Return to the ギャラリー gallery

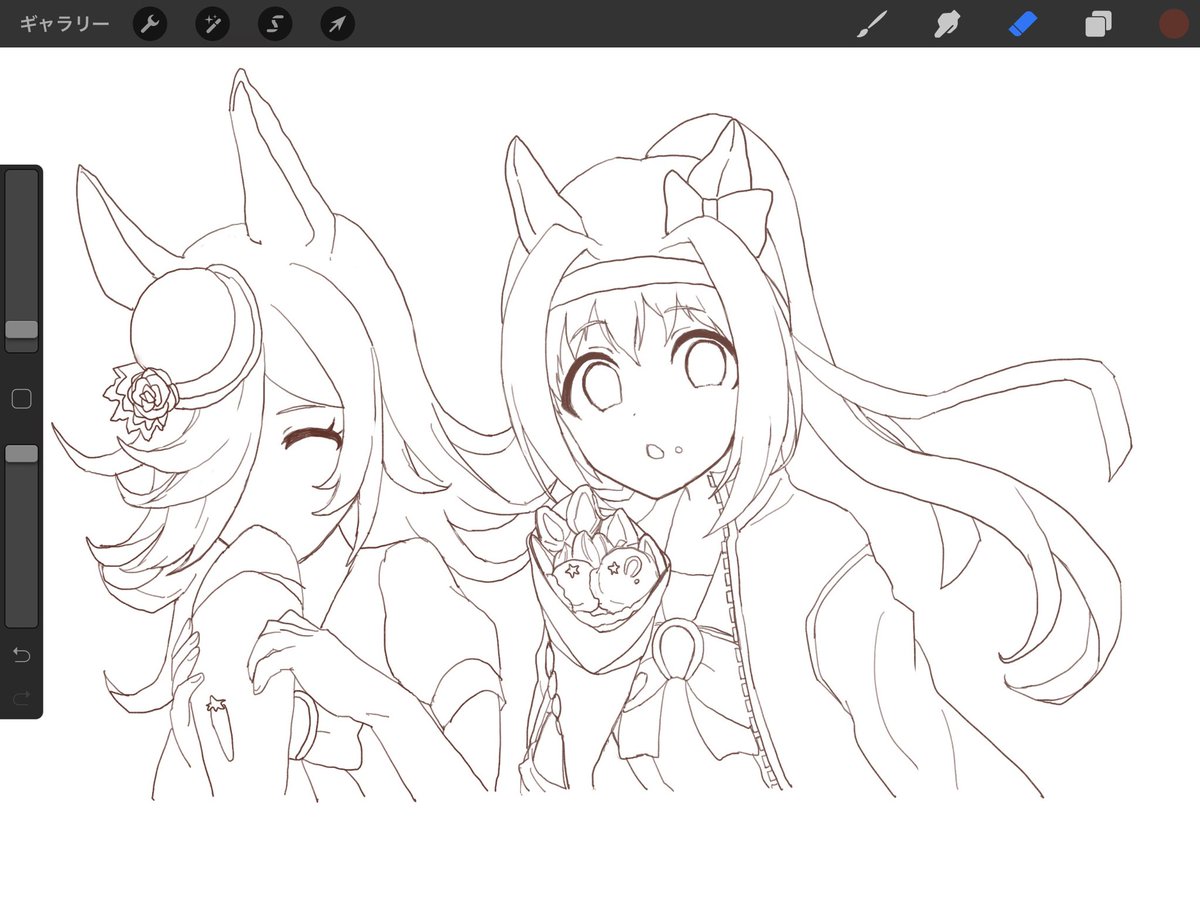coord(65,24)
